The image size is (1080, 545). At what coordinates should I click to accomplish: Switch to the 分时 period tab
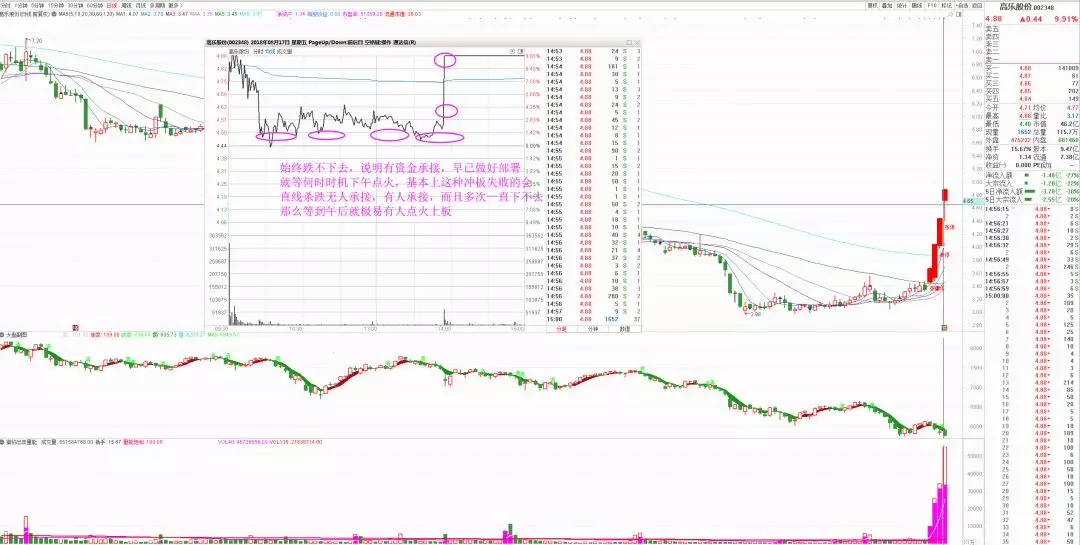pyautogui.click(x=6, y=6)
